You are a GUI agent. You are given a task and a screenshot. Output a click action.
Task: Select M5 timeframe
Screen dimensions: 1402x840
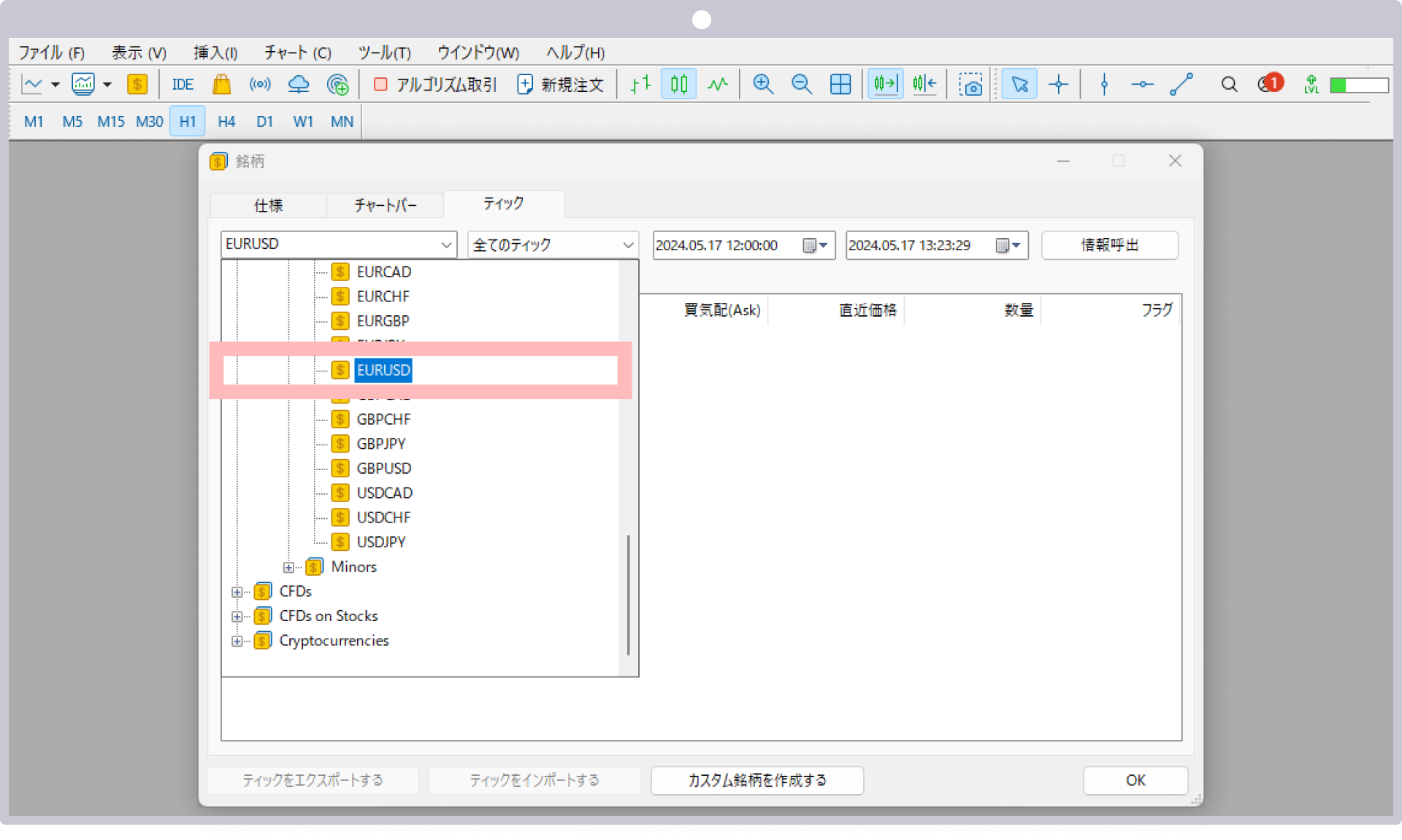(x=72, y=122)
